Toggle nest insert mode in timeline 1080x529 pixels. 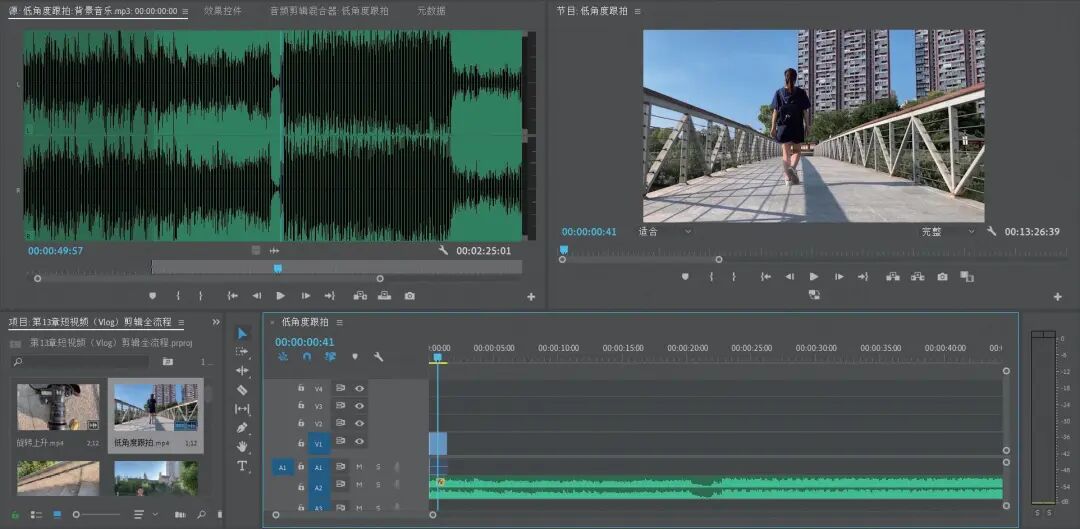pos(283,357)
